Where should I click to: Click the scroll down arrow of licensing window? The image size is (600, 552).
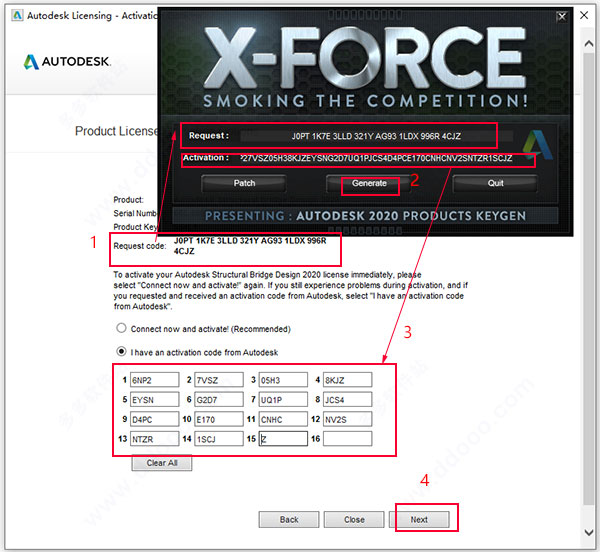[589, 532]
